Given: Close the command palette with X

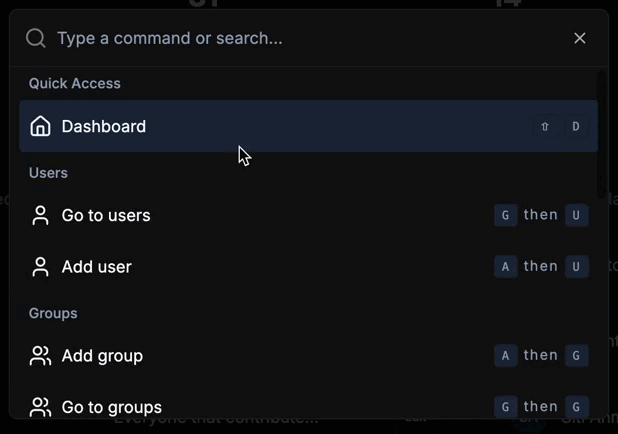Looking at the screenshot, I should (580, 38).
